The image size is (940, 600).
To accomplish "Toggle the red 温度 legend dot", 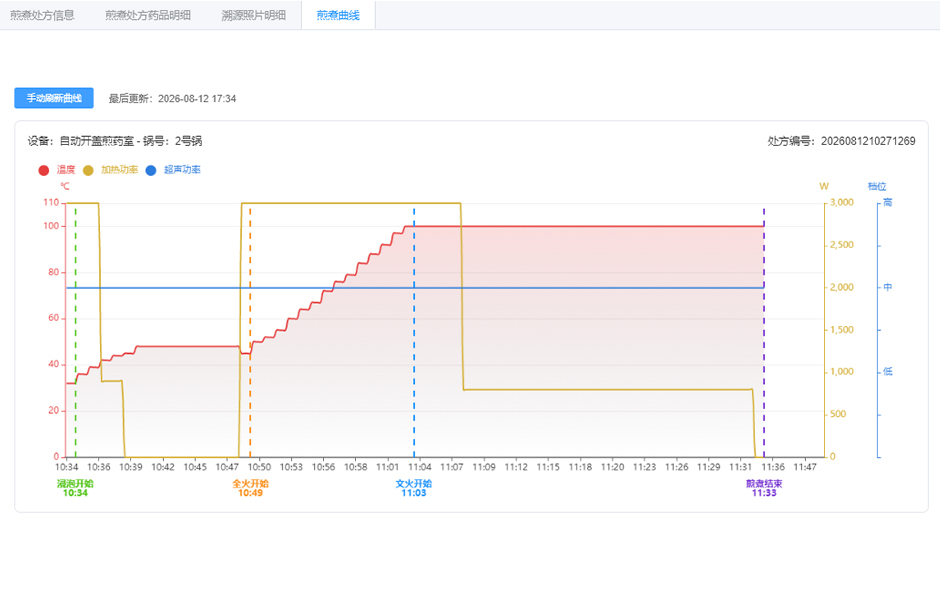I will tap(44, 170).
